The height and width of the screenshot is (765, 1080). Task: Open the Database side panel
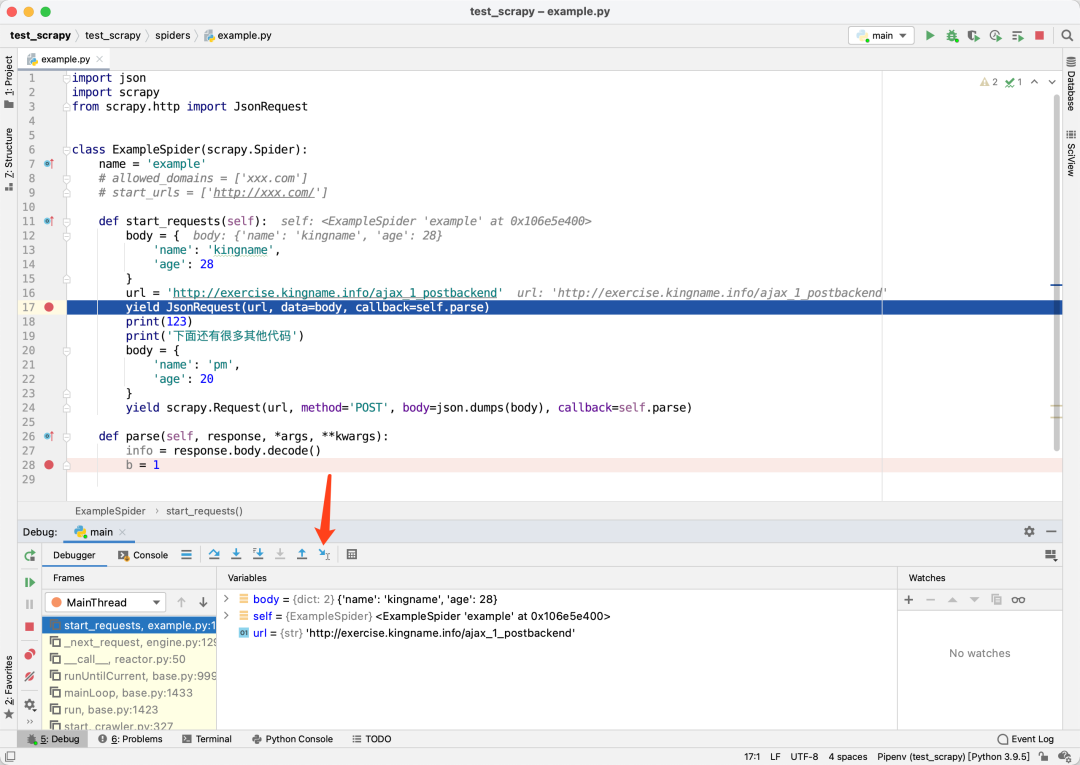coord(1071,85)
